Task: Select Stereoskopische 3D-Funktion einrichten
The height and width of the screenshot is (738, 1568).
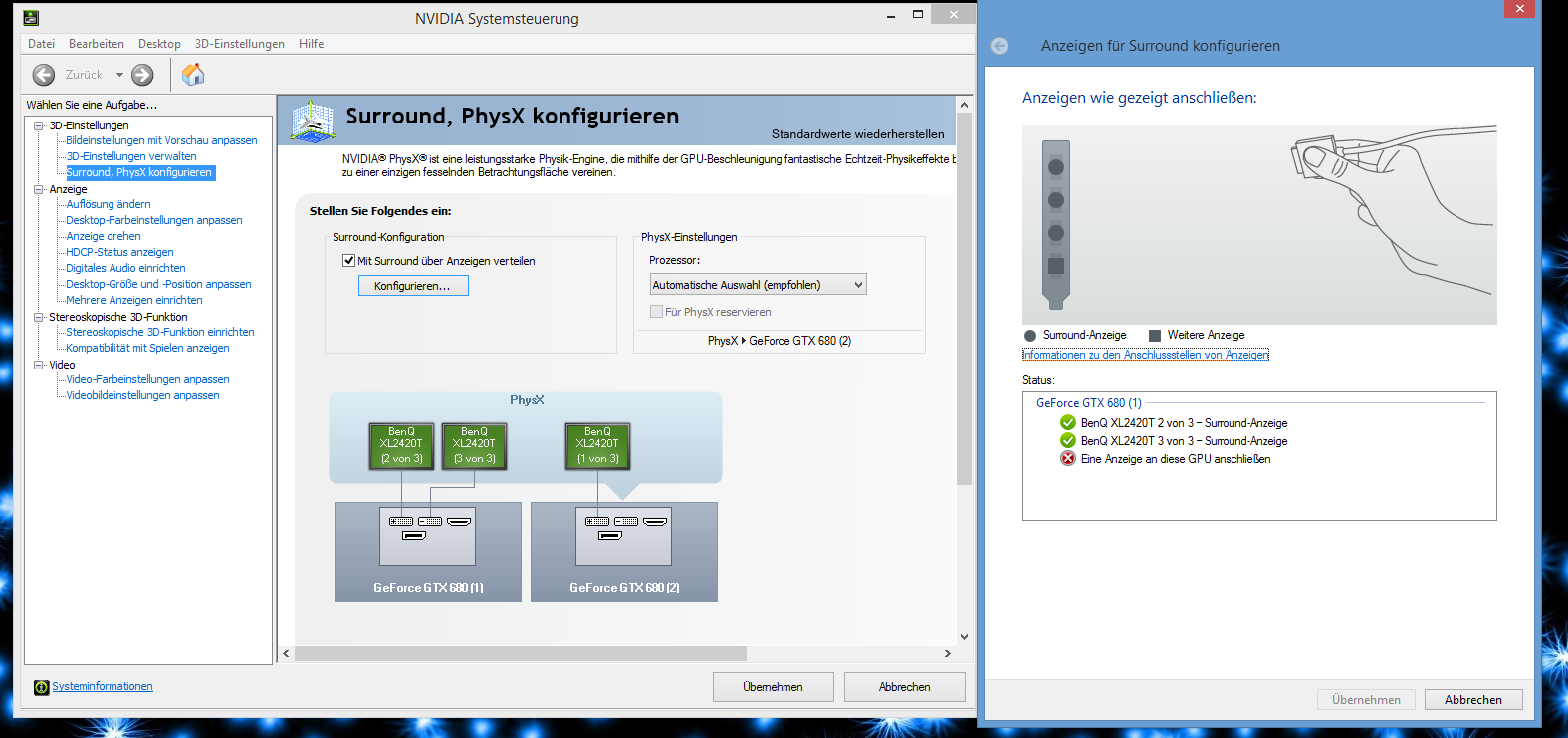Action: click(160, 332)
